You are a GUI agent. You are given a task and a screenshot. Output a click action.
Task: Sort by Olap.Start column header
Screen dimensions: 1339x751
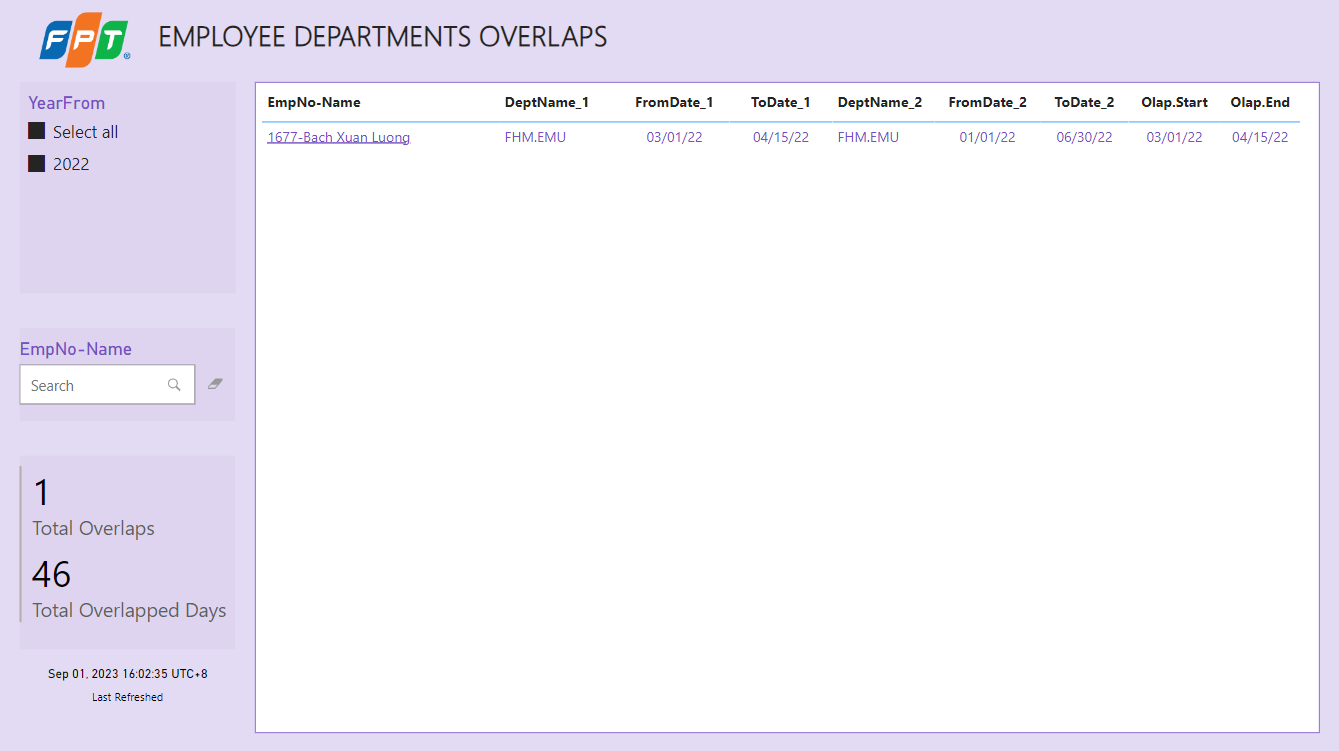point(1174,102)
